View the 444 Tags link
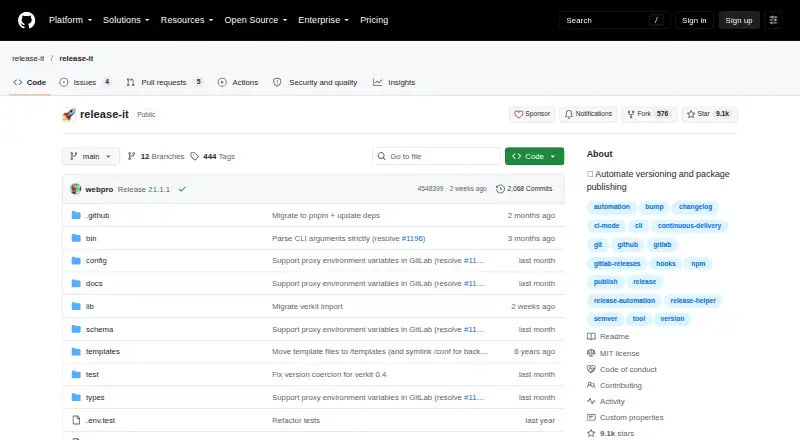 coord(212,156)
